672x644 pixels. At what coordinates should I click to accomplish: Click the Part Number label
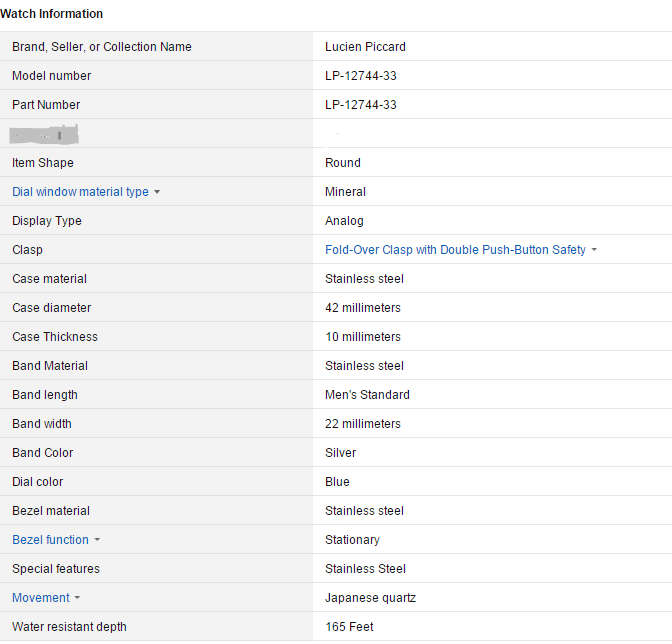[x=46, y=105]
